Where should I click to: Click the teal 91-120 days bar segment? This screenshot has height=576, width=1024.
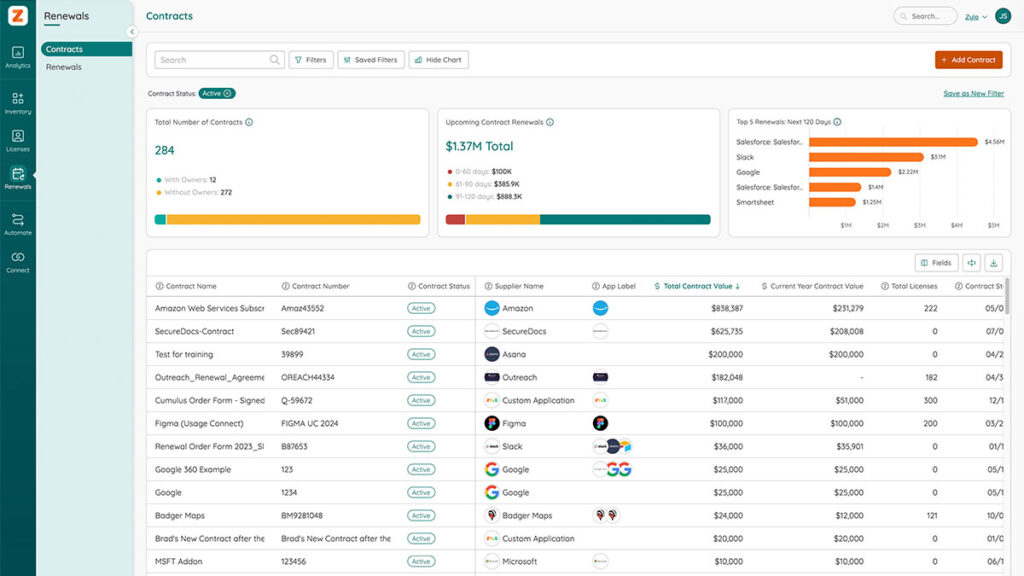click(625, 219)
